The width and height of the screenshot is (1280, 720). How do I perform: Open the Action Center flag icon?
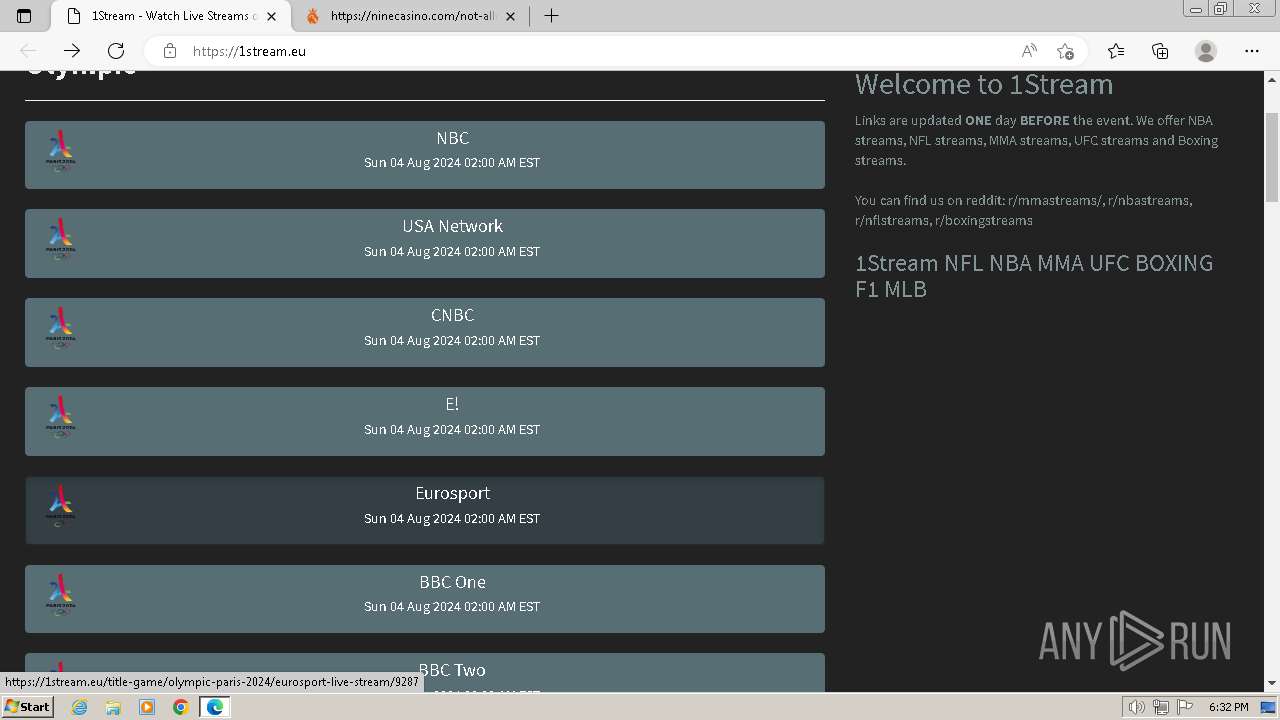(1185, 707)
